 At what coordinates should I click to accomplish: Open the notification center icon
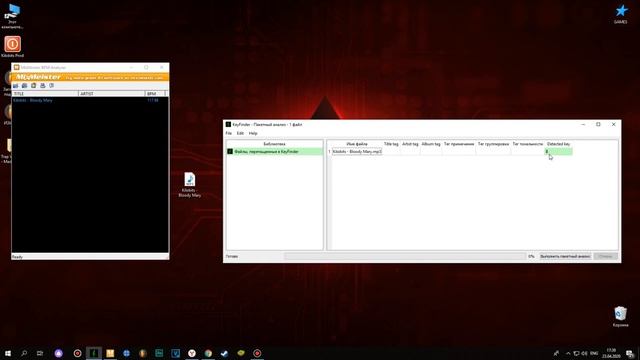[630, 353]
